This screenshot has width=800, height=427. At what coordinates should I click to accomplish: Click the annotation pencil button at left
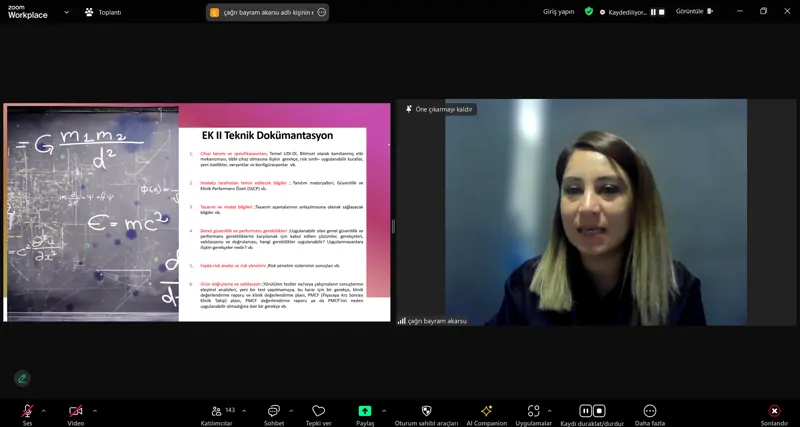tap(22, 379)
